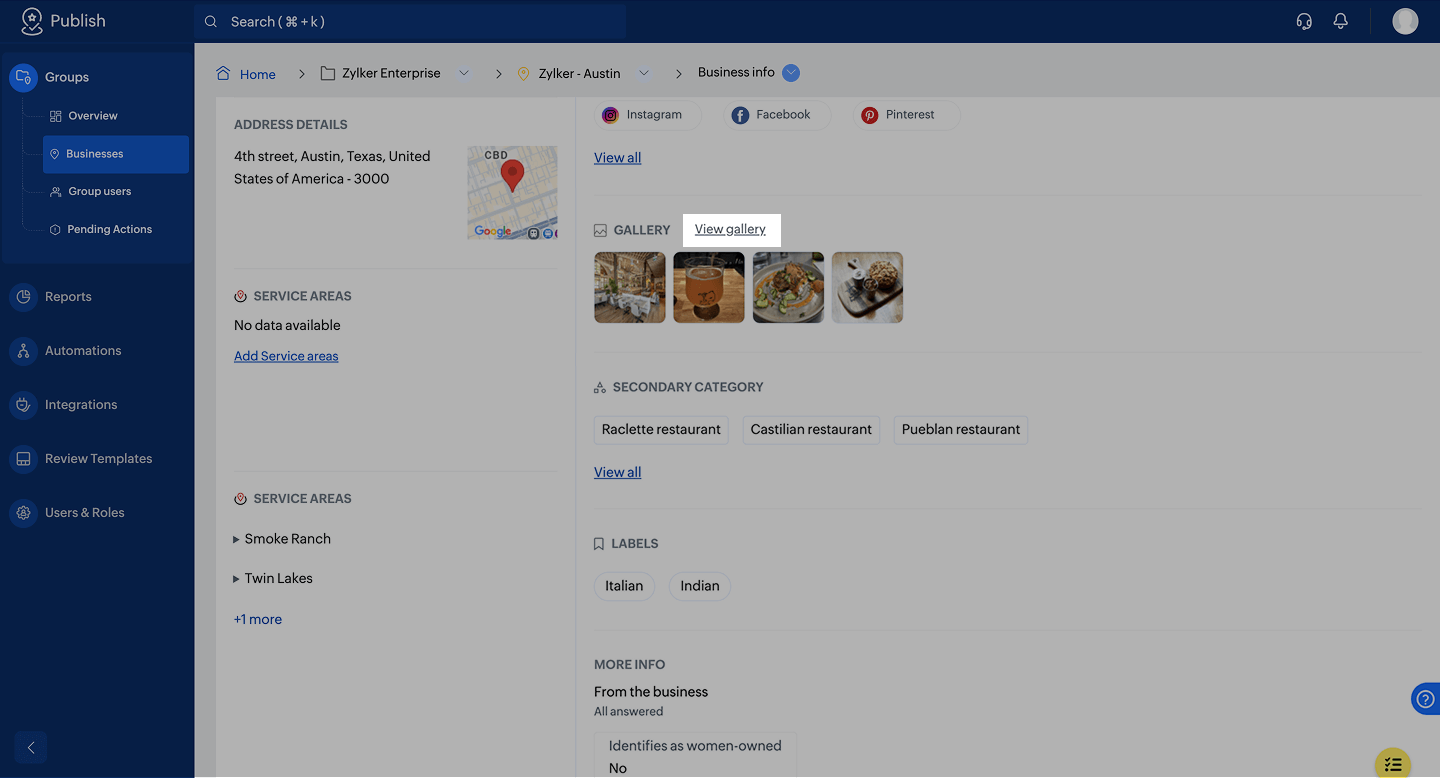Viewport: 1440px width, 778px height.
Task: Click the Castilian restaurant category tag
Action: (x=811, y=430)
